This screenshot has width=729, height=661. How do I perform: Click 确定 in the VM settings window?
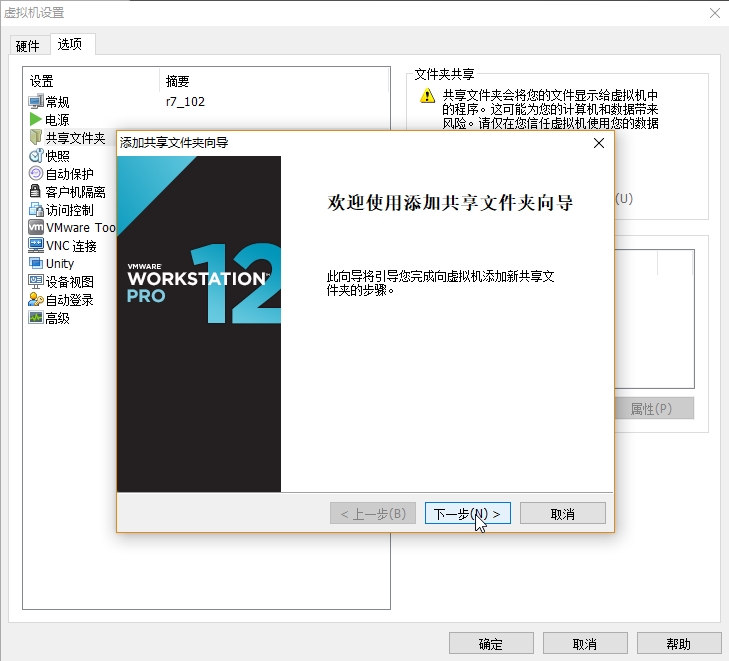point(491,643)
